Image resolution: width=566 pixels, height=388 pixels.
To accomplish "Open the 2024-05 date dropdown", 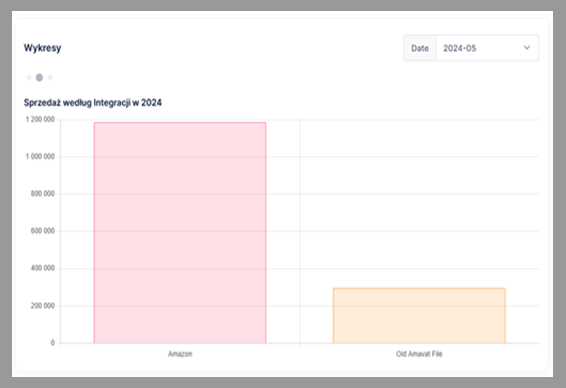I will click(487, 48).
